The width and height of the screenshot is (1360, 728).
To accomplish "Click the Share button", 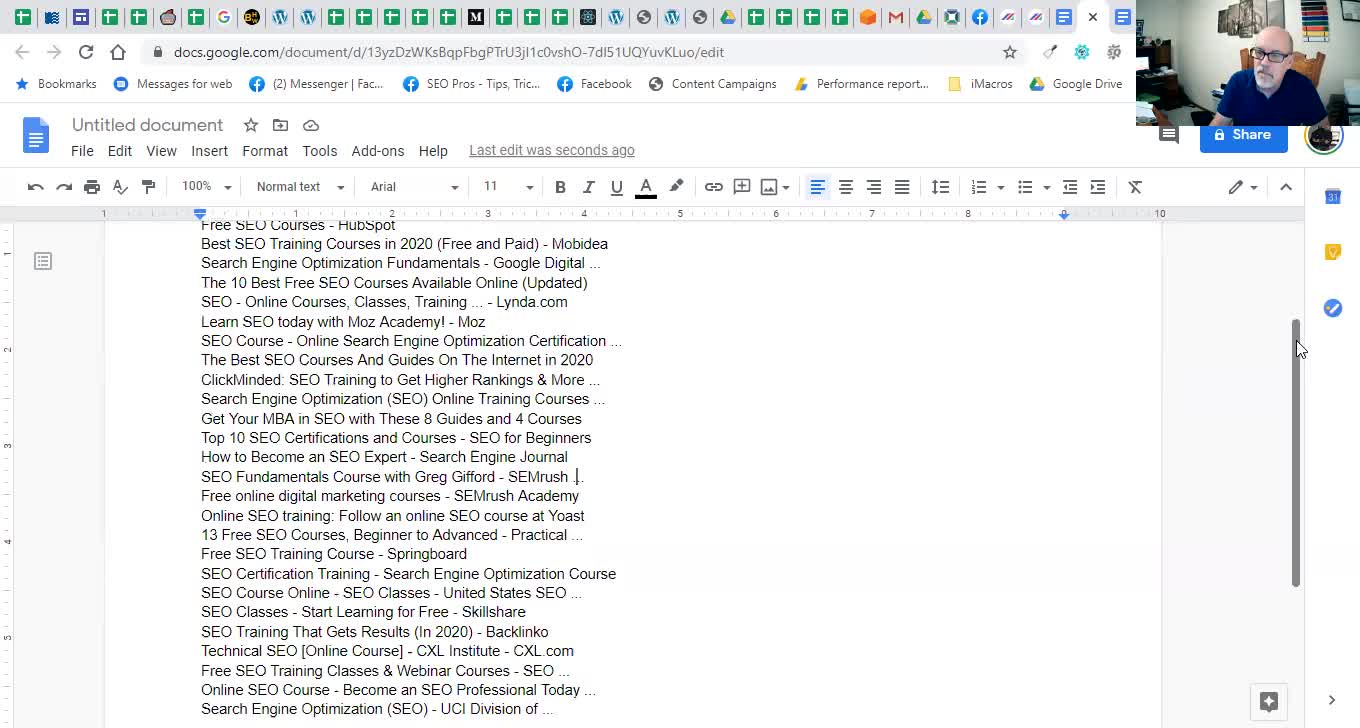I will [1243, 135].
